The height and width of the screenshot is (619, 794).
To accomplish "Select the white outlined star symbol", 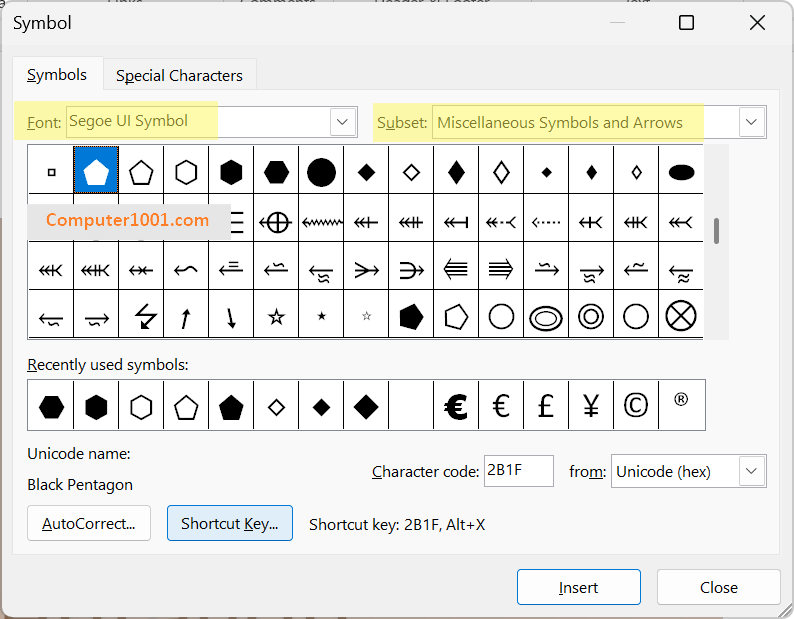I will (x=276, y=317).
